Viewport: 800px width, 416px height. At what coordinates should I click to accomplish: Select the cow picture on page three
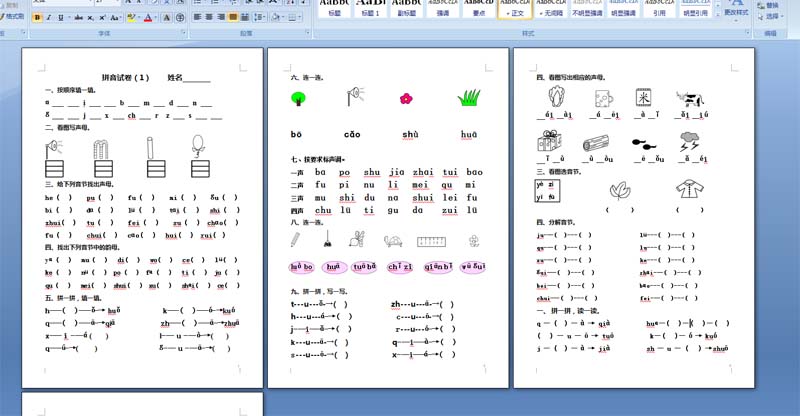coord(689,99)
